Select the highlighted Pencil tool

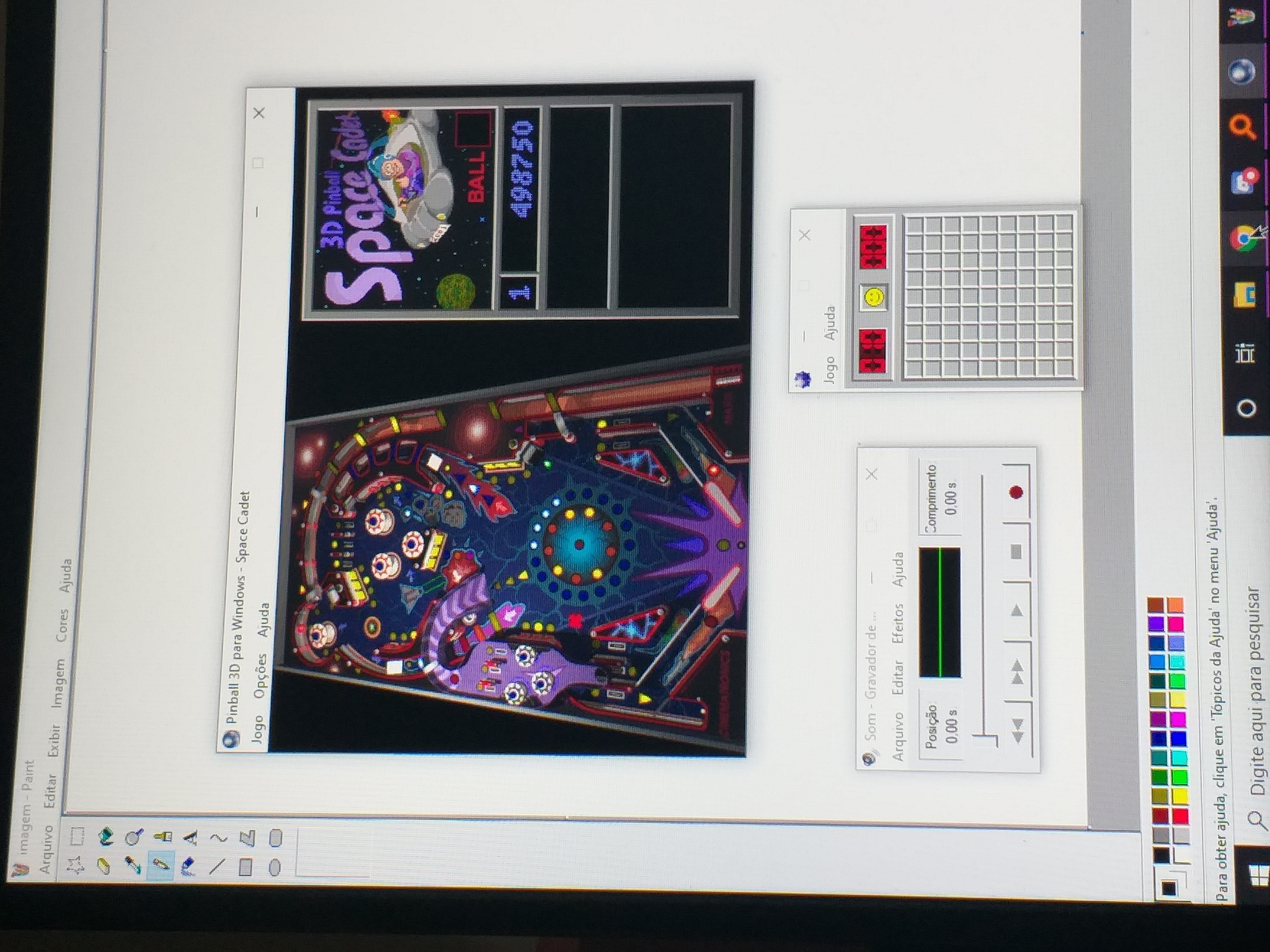(x=161, y=865)
